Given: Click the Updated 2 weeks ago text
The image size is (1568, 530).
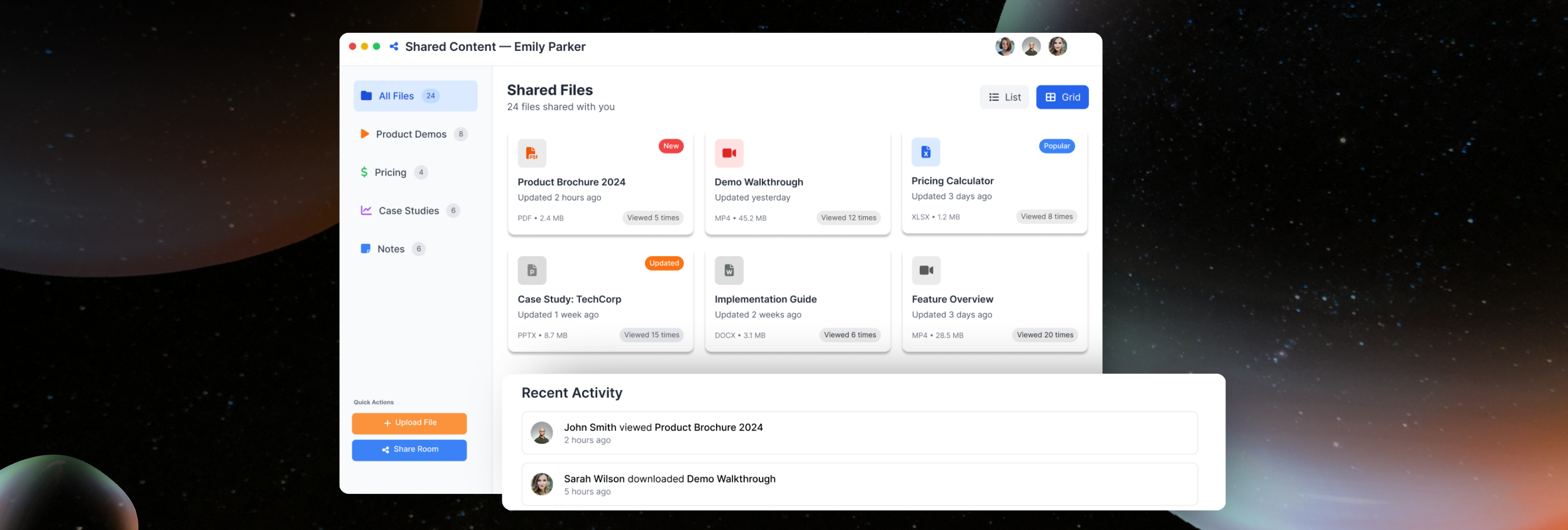Looking at the screenshot, I should [x=757, y=315].
